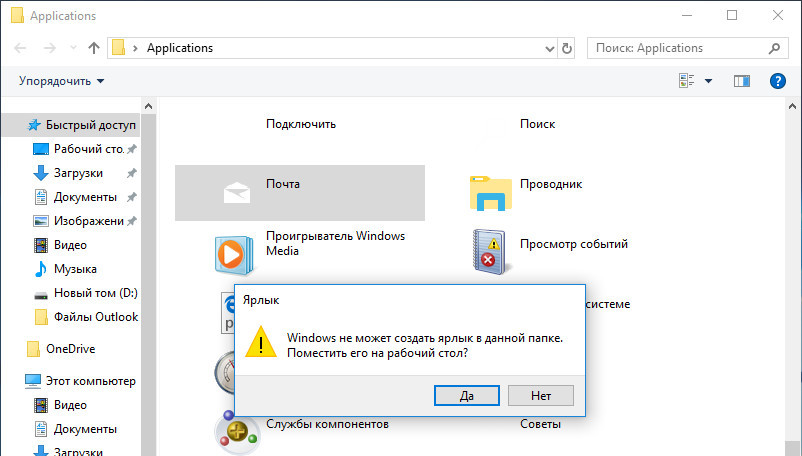
Task: Click the Службы компонентов label text
Action: coord(327,424)
